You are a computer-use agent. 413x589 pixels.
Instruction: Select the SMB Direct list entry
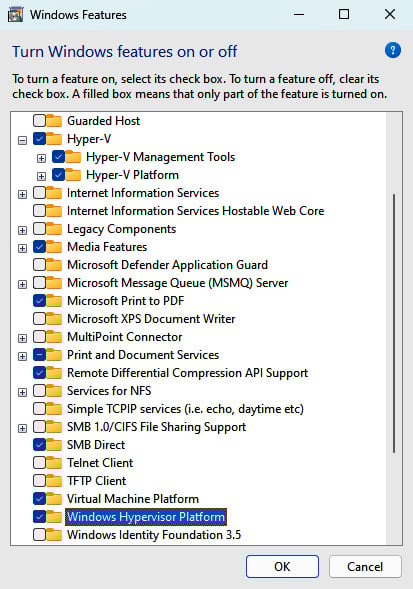(96, 445)
